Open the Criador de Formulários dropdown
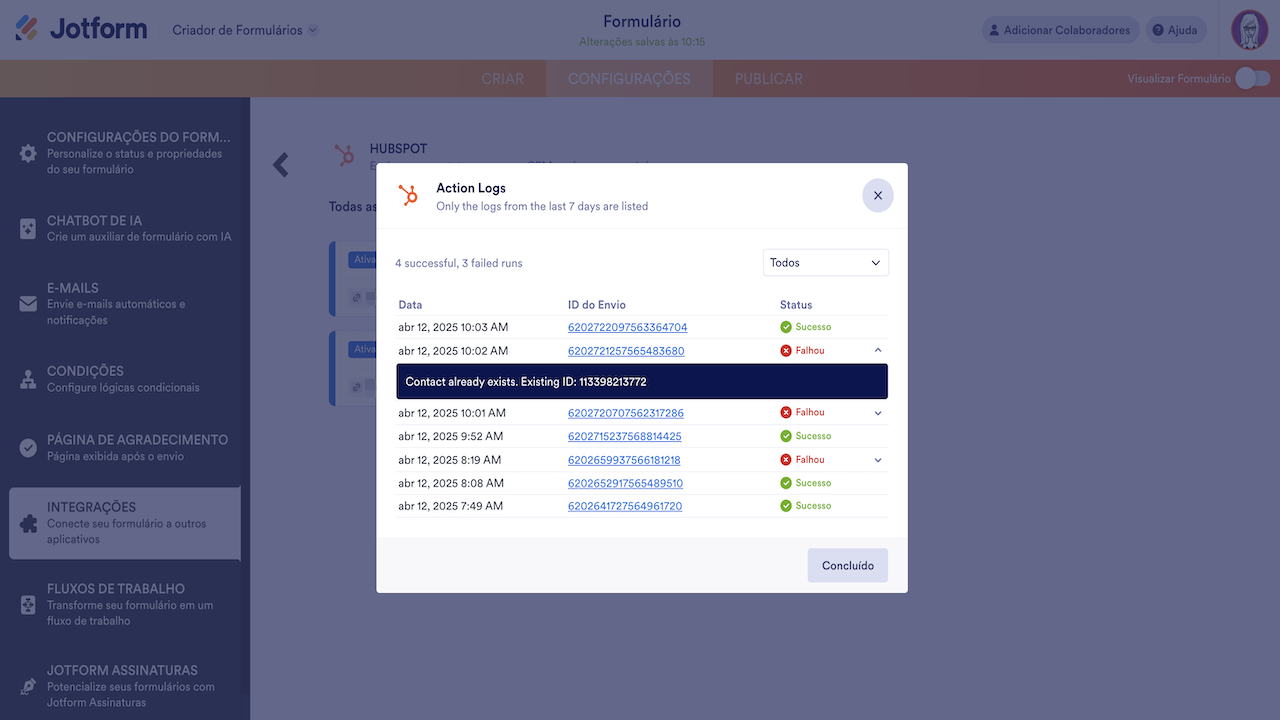 coord(245,30)
